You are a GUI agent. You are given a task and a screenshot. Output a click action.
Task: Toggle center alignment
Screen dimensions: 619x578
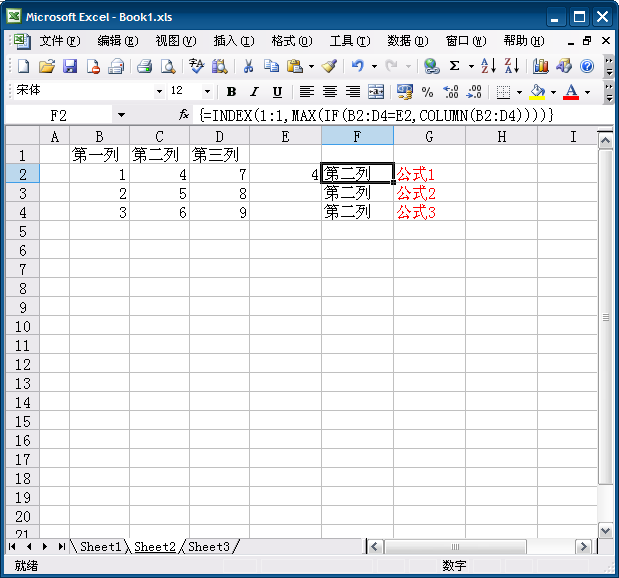(330, 92)
